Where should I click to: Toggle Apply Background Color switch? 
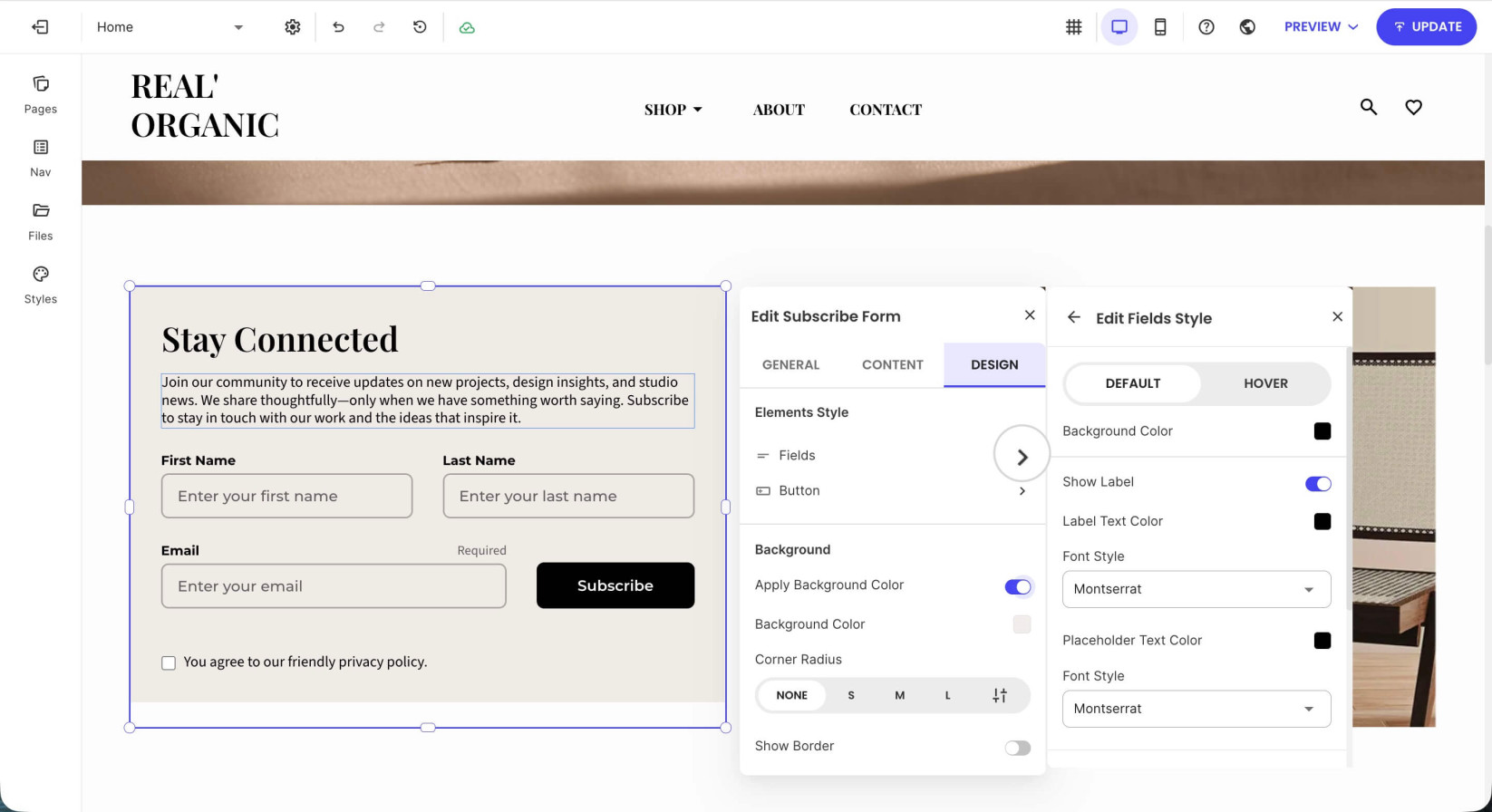[x=1017, y=587]
